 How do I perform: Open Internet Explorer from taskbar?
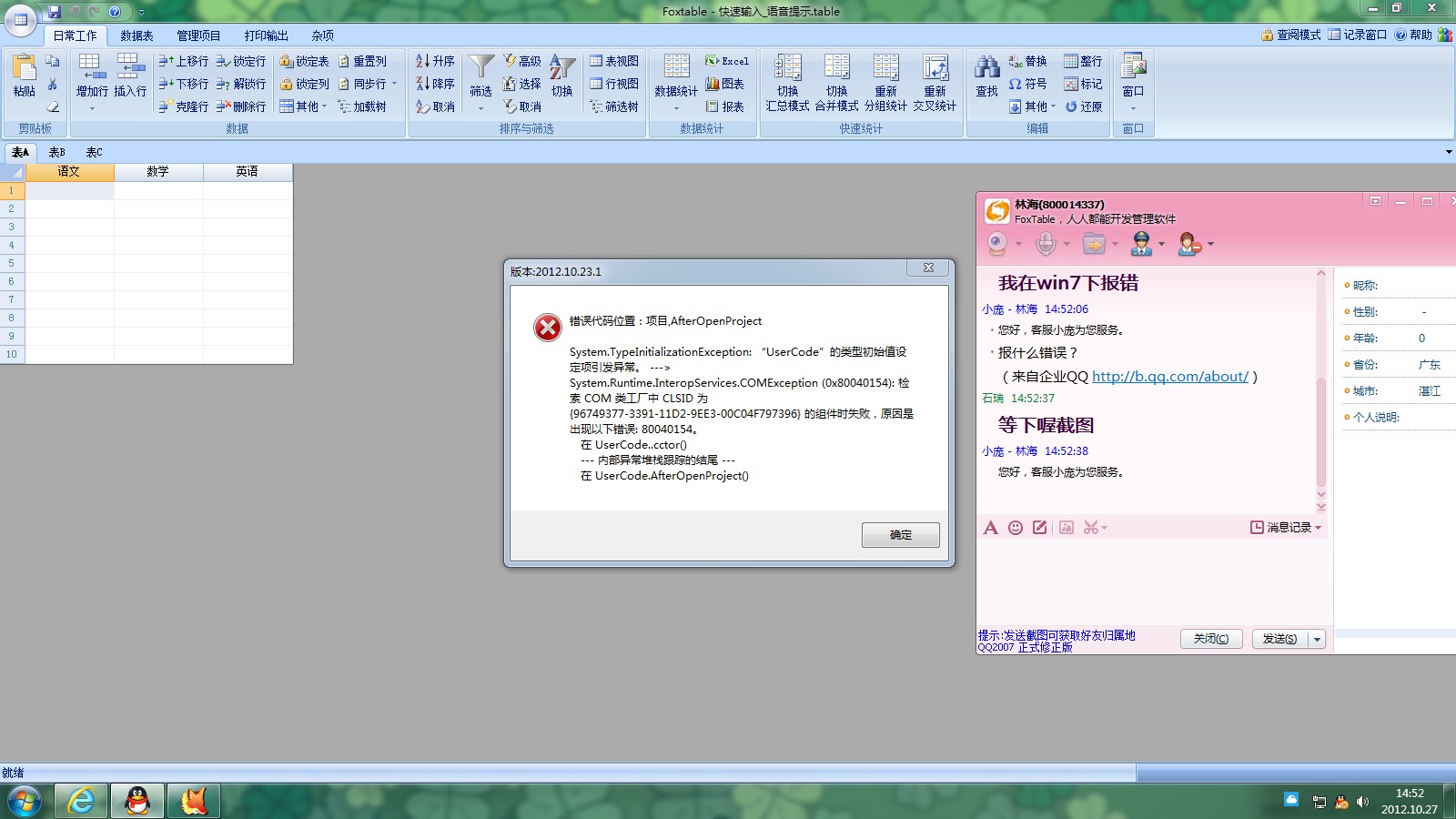[x=81, y=801]
